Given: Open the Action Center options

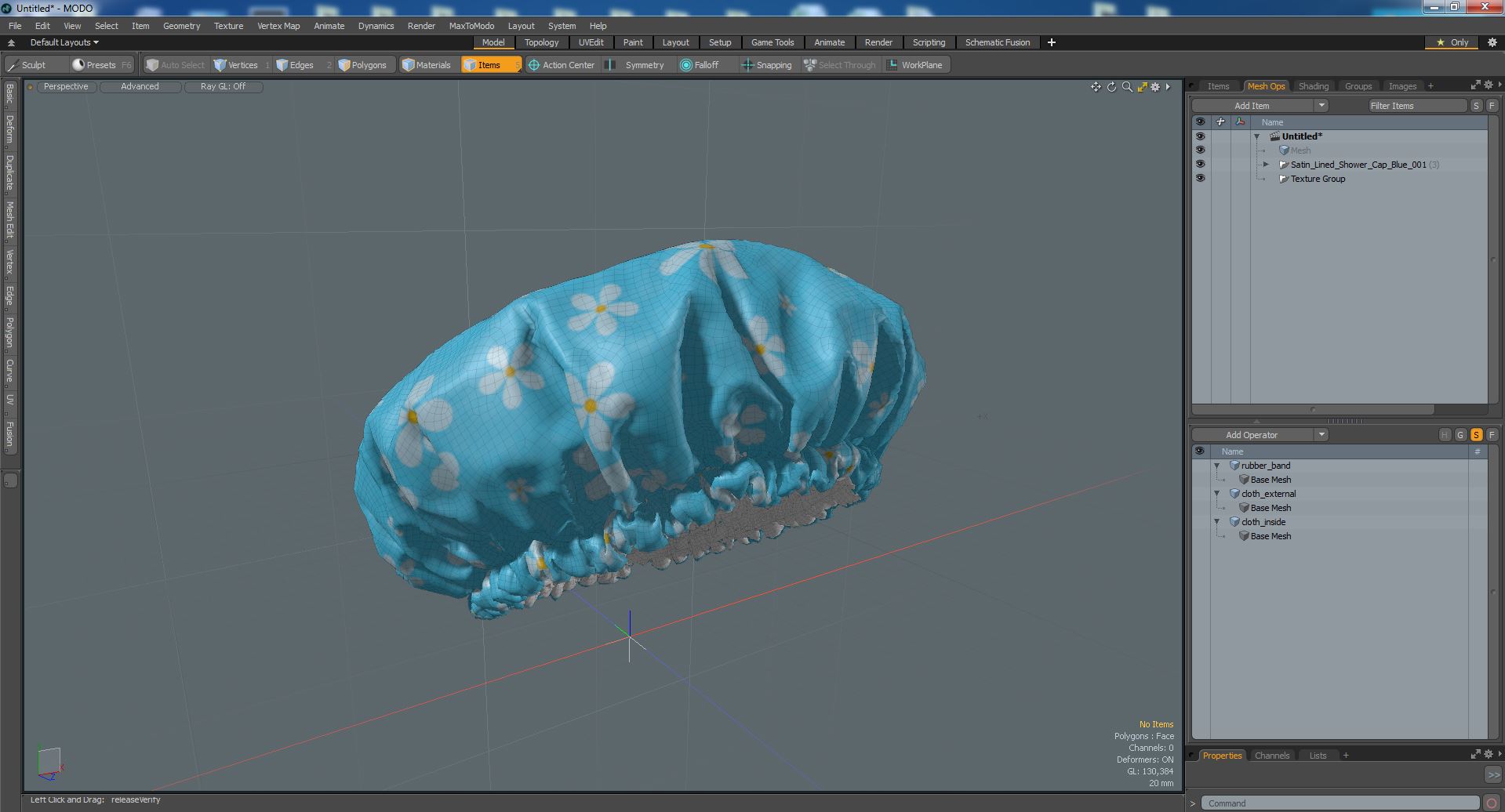Looking at the screenshot, I should tap(562, 65).
